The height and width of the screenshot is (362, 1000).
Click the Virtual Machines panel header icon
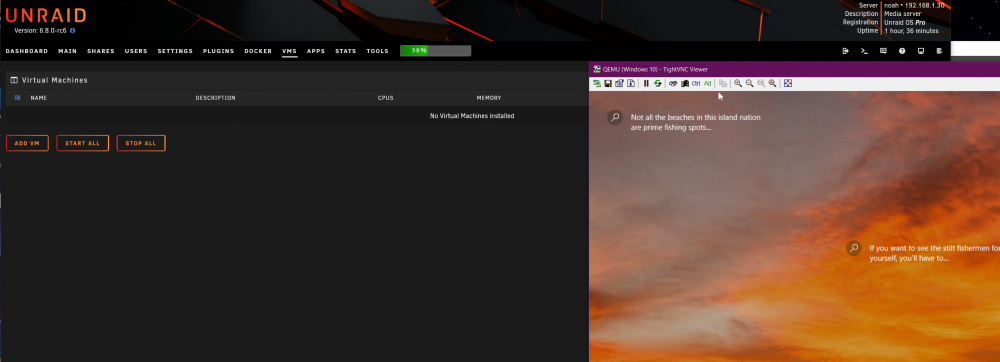click(x=14, y=80)
